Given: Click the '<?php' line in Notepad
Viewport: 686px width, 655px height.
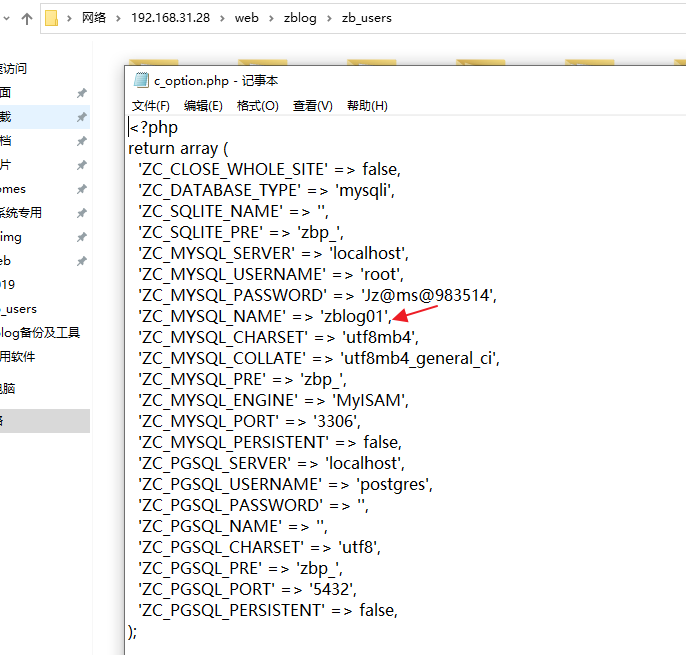Looking at the screenshot, I should pos(154,127).
